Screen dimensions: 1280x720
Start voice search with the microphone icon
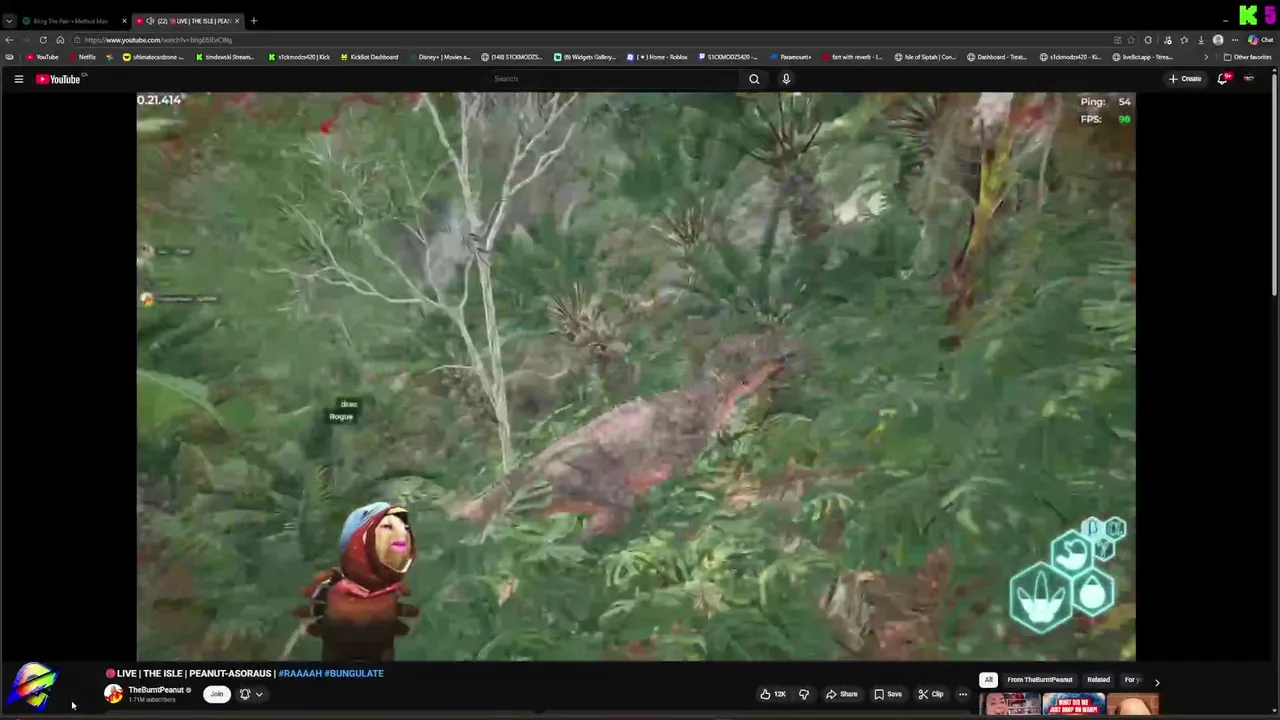pyautogui.click(x=786, y=79)
